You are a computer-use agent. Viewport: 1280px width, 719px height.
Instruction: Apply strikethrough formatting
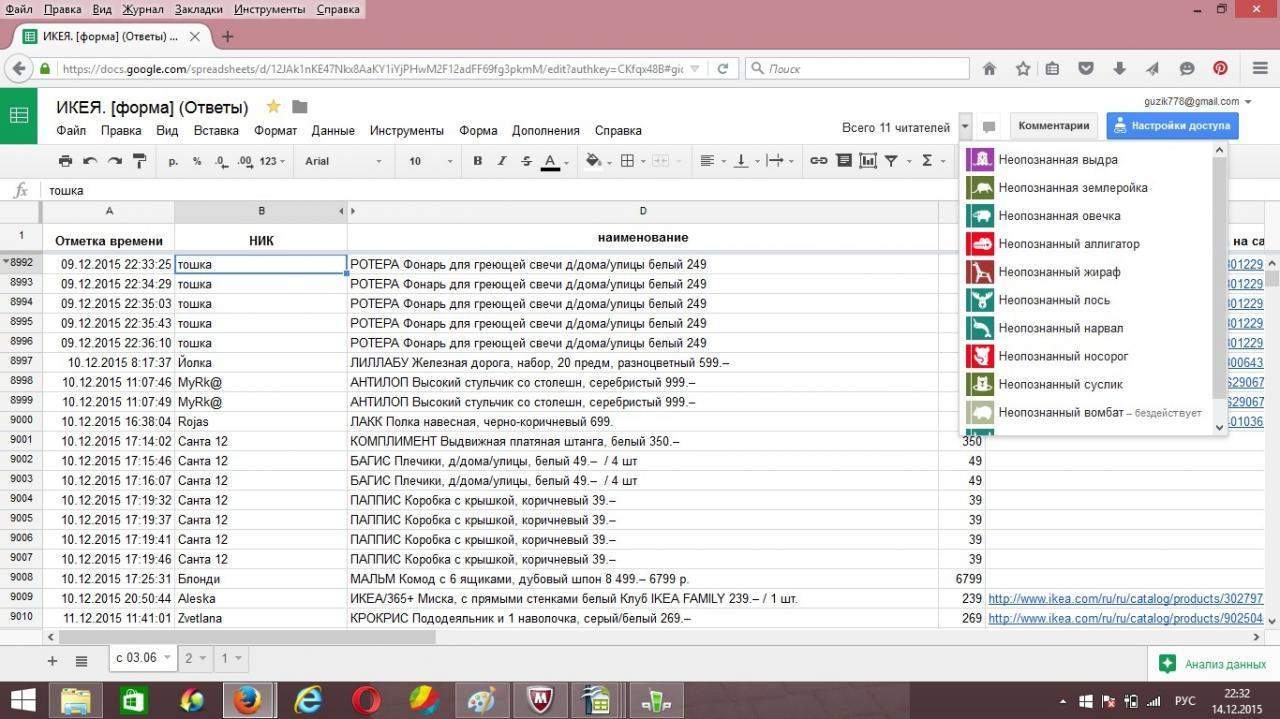click(x=527, y=161)
